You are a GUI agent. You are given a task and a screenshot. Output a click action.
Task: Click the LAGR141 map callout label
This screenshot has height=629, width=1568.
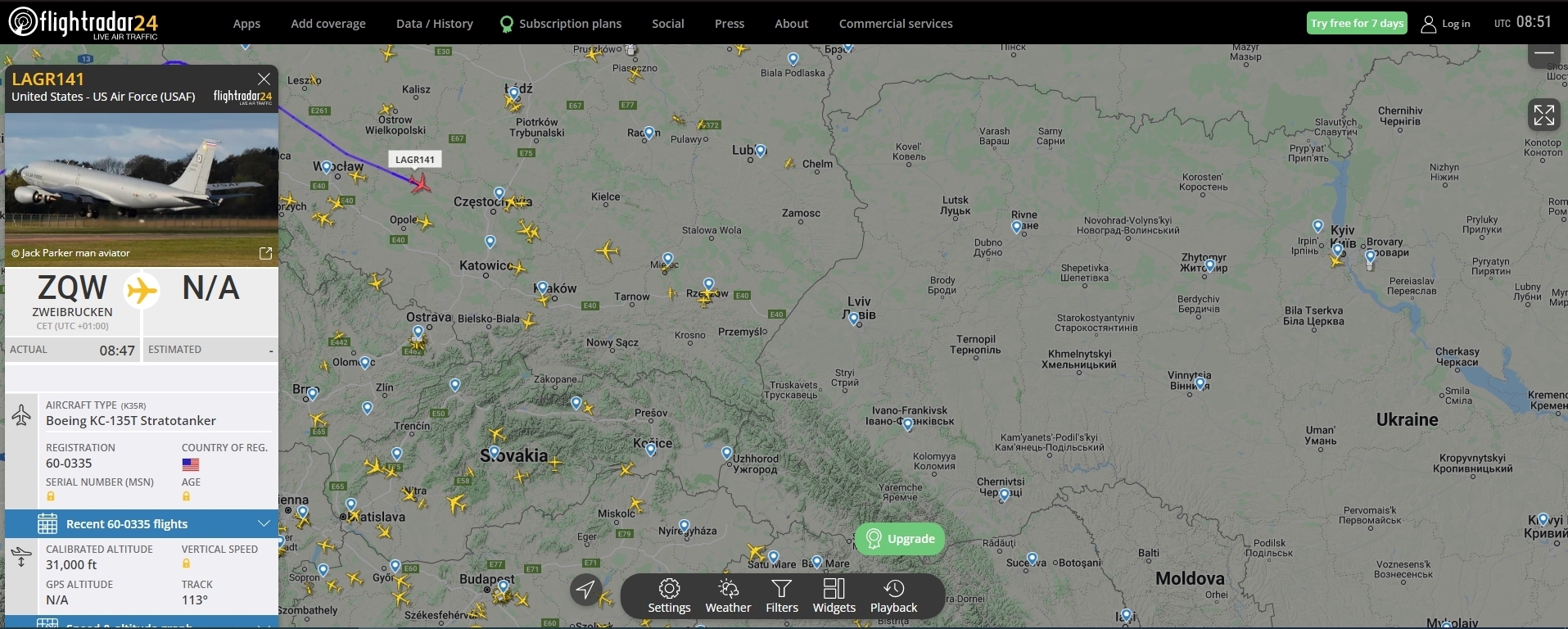415,160
